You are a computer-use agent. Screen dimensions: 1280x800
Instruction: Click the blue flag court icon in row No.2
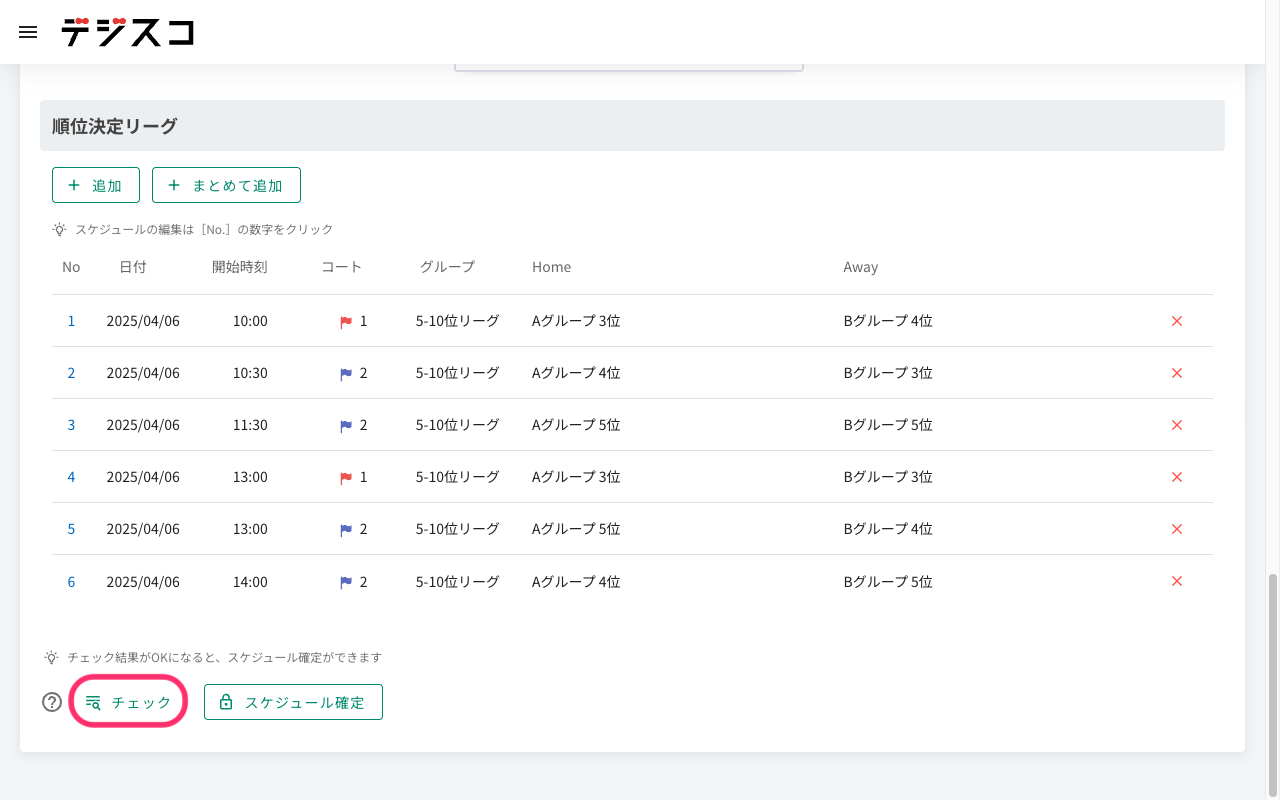click(345, 373)
